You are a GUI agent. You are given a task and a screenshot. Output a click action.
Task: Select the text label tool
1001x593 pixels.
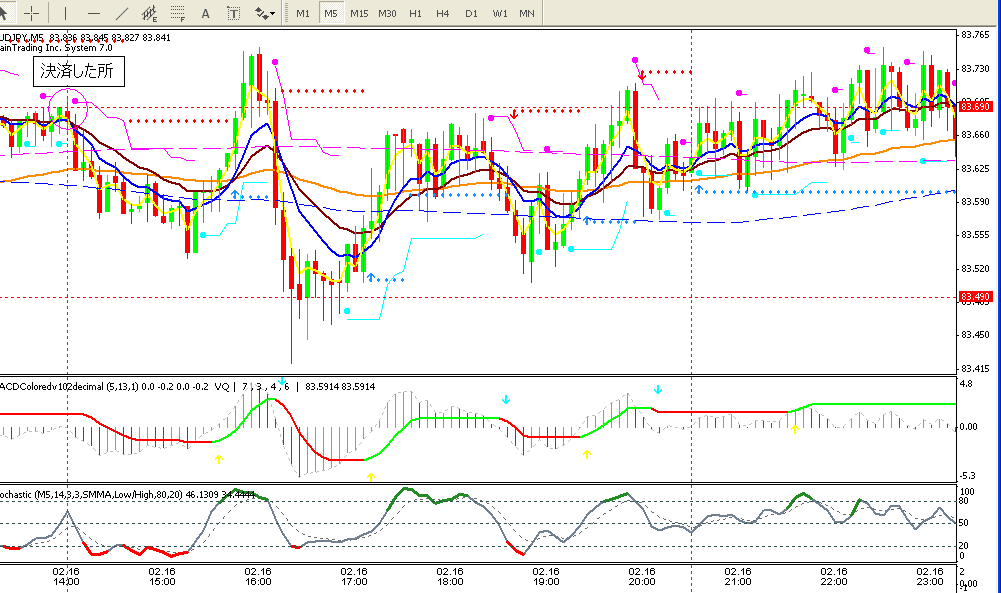[x=234, y=13]
